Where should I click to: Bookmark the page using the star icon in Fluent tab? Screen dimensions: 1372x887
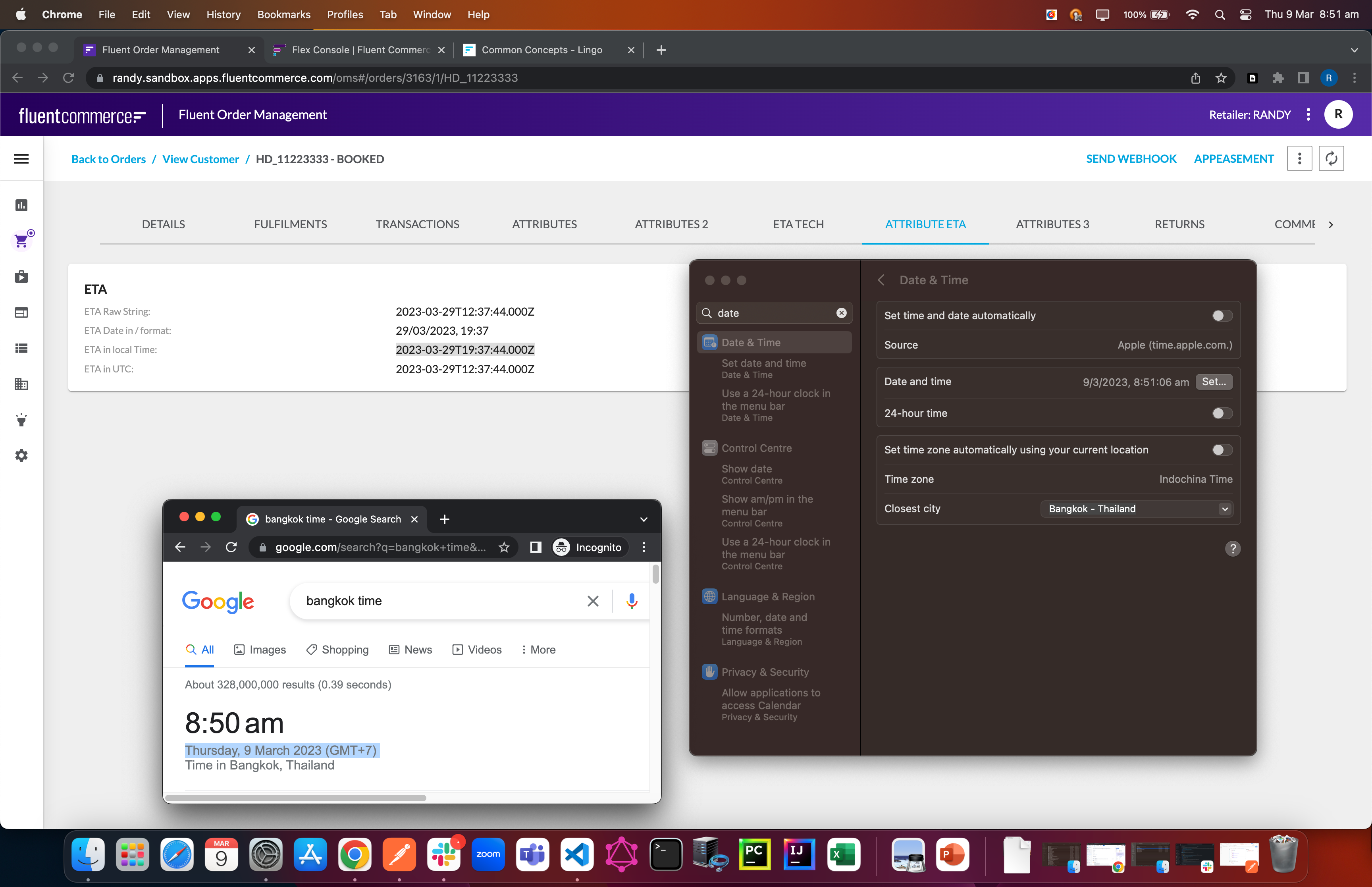point(1221,78)
